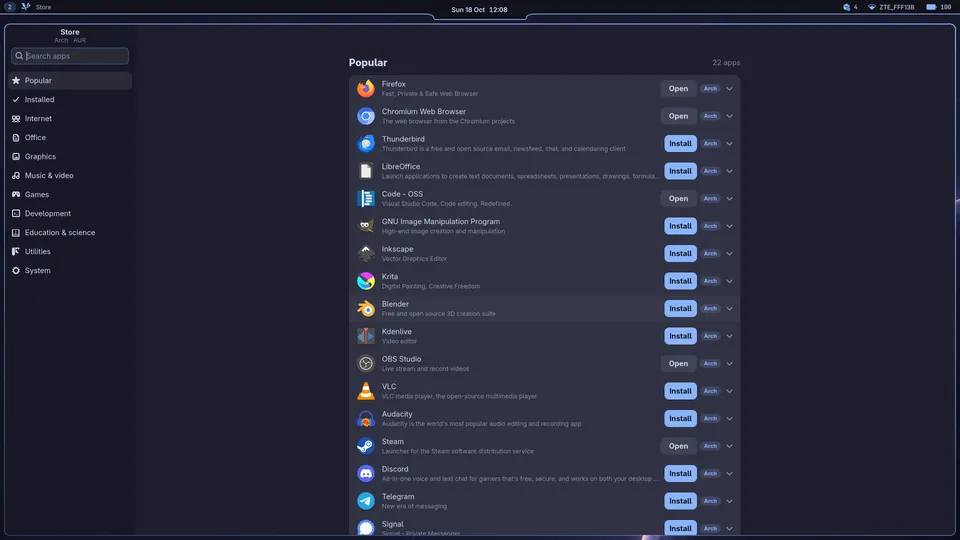Image resolution: width=960 pixels, height=540 pixels.
Task: Open Development category in sidebar
Action: [70, 213]
